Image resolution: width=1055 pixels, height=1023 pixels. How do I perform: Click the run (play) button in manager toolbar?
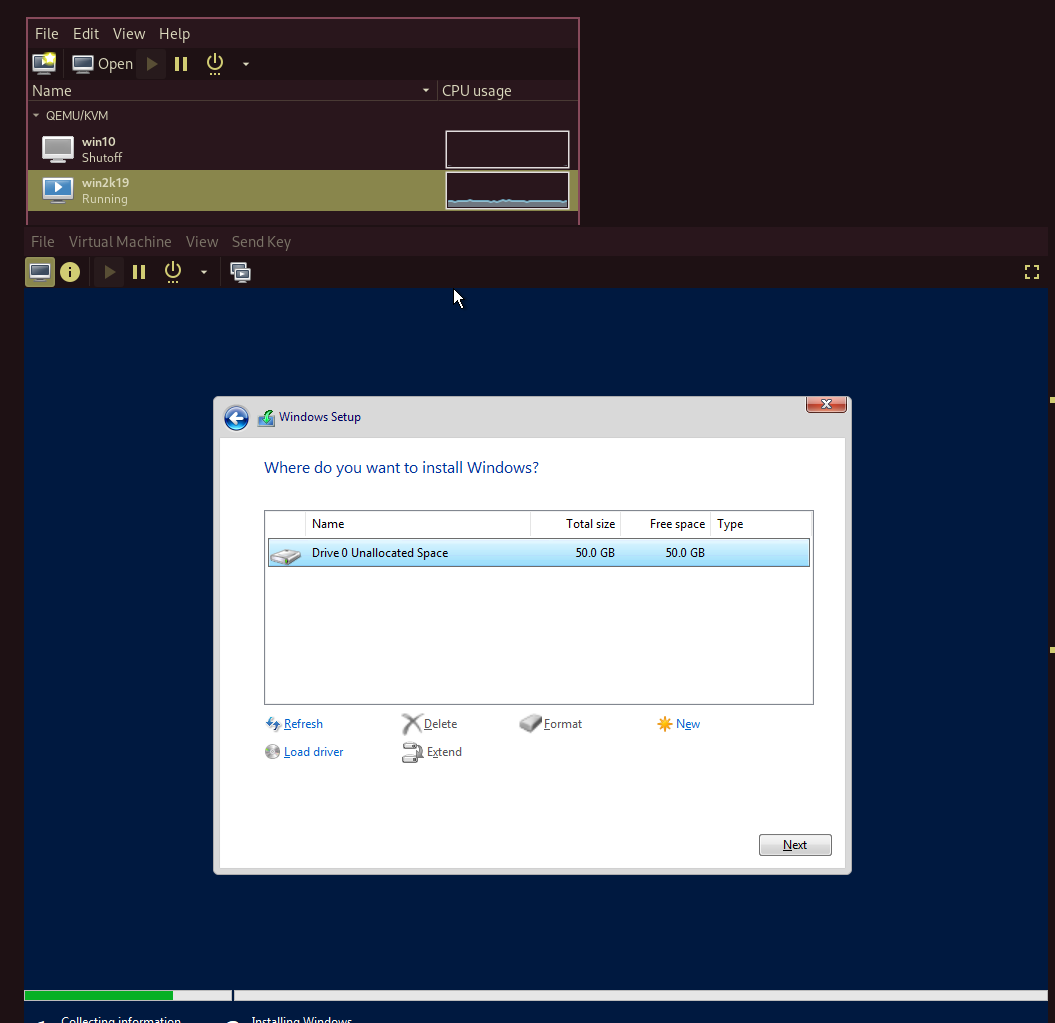[x=152, y=64]
